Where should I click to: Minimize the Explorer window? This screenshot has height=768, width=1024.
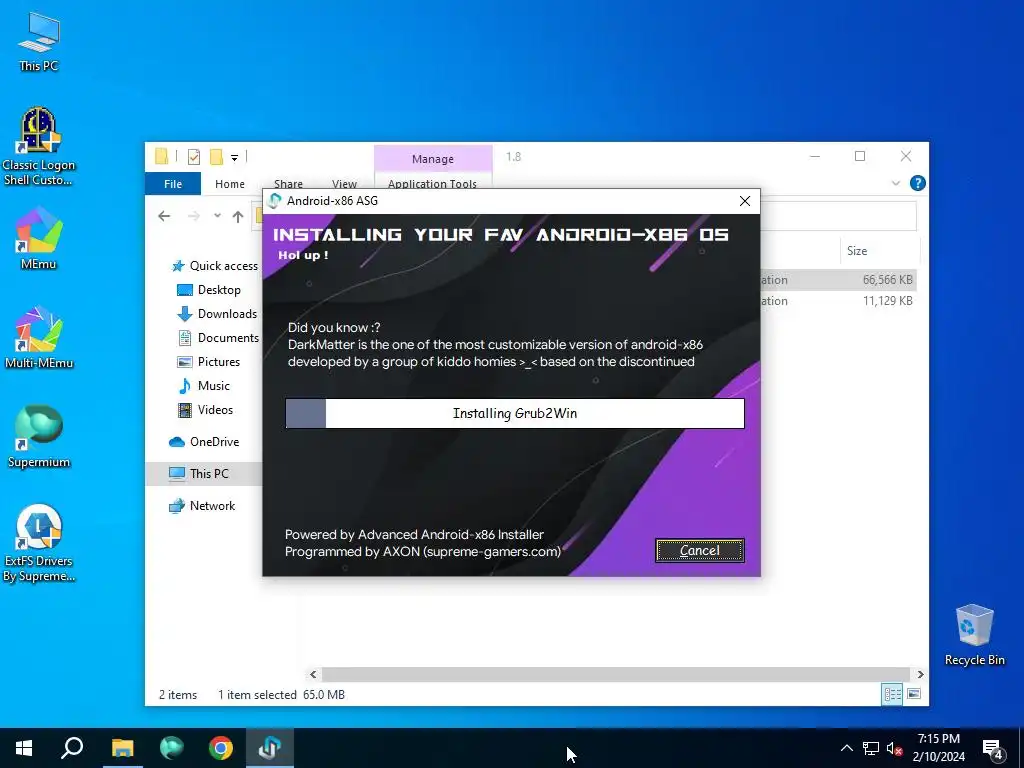click(815, 156)
